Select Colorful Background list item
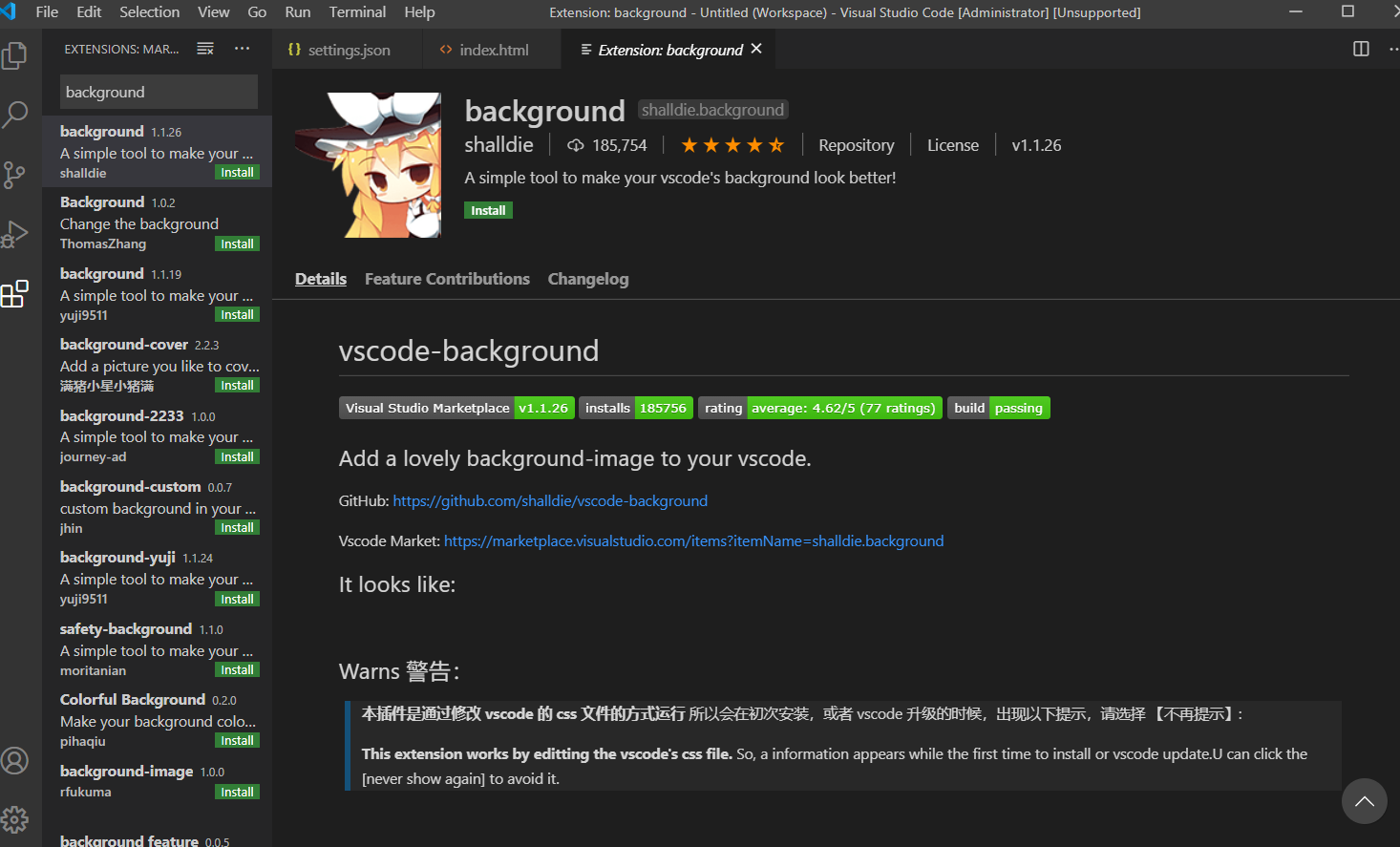This screenshot has width=1400, height=847. coord(158,720)
